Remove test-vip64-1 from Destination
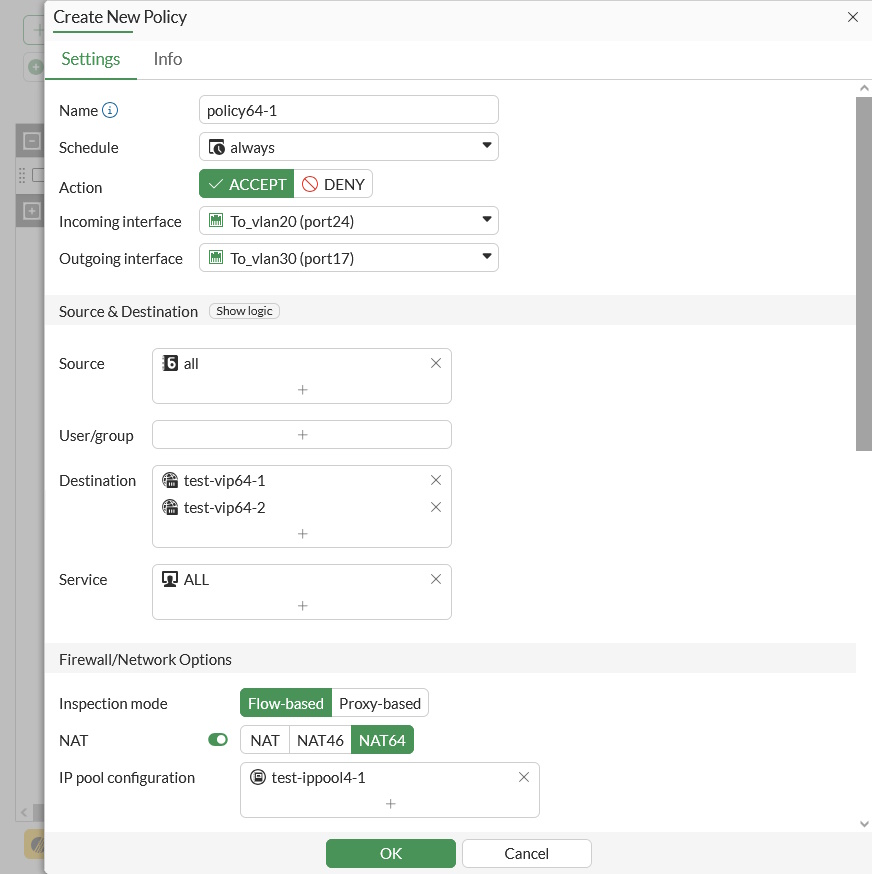This screenshot has height=874, width=872. (436, 480)
